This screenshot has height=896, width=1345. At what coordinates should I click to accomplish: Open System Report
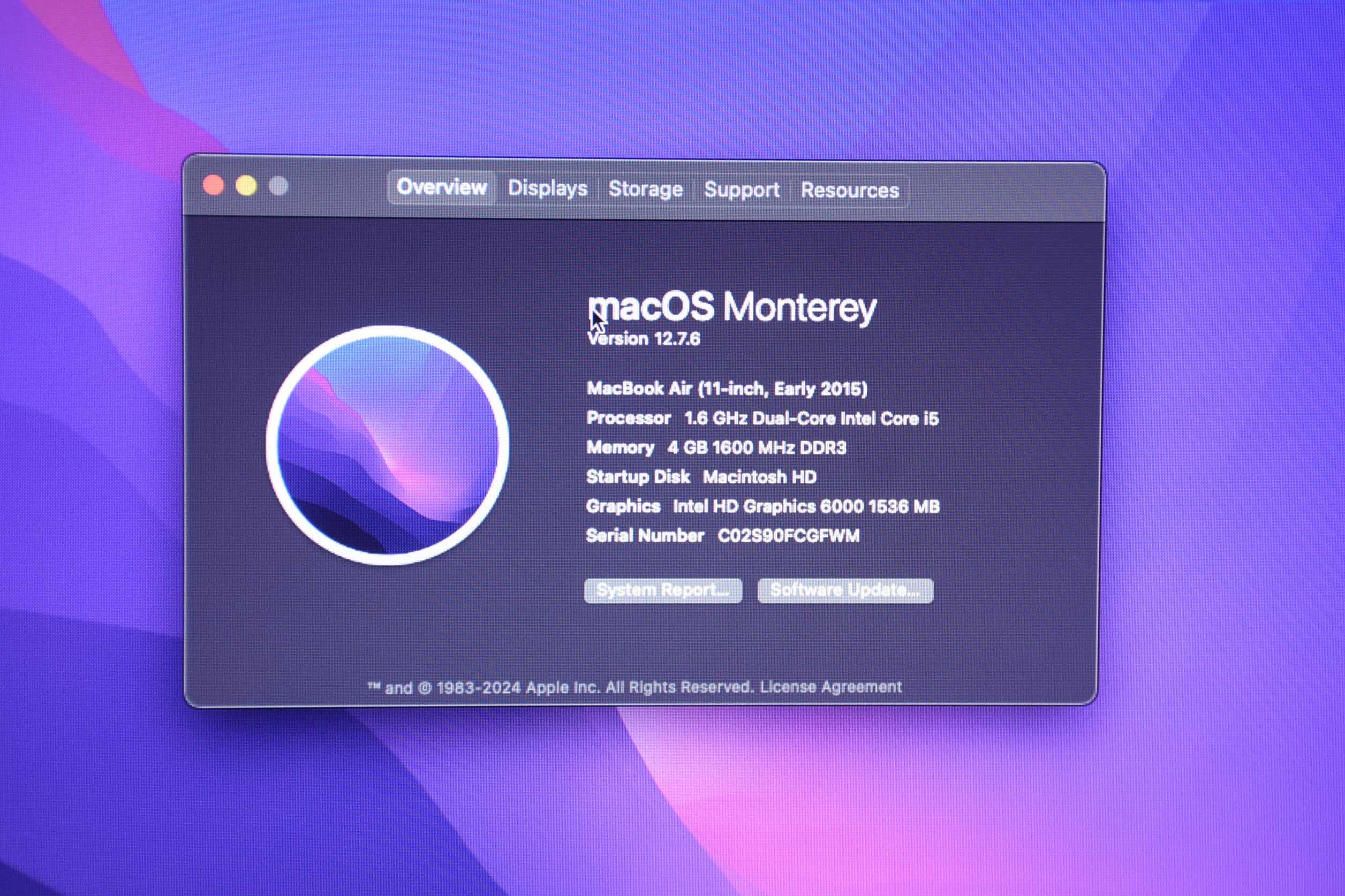(663, 590)
